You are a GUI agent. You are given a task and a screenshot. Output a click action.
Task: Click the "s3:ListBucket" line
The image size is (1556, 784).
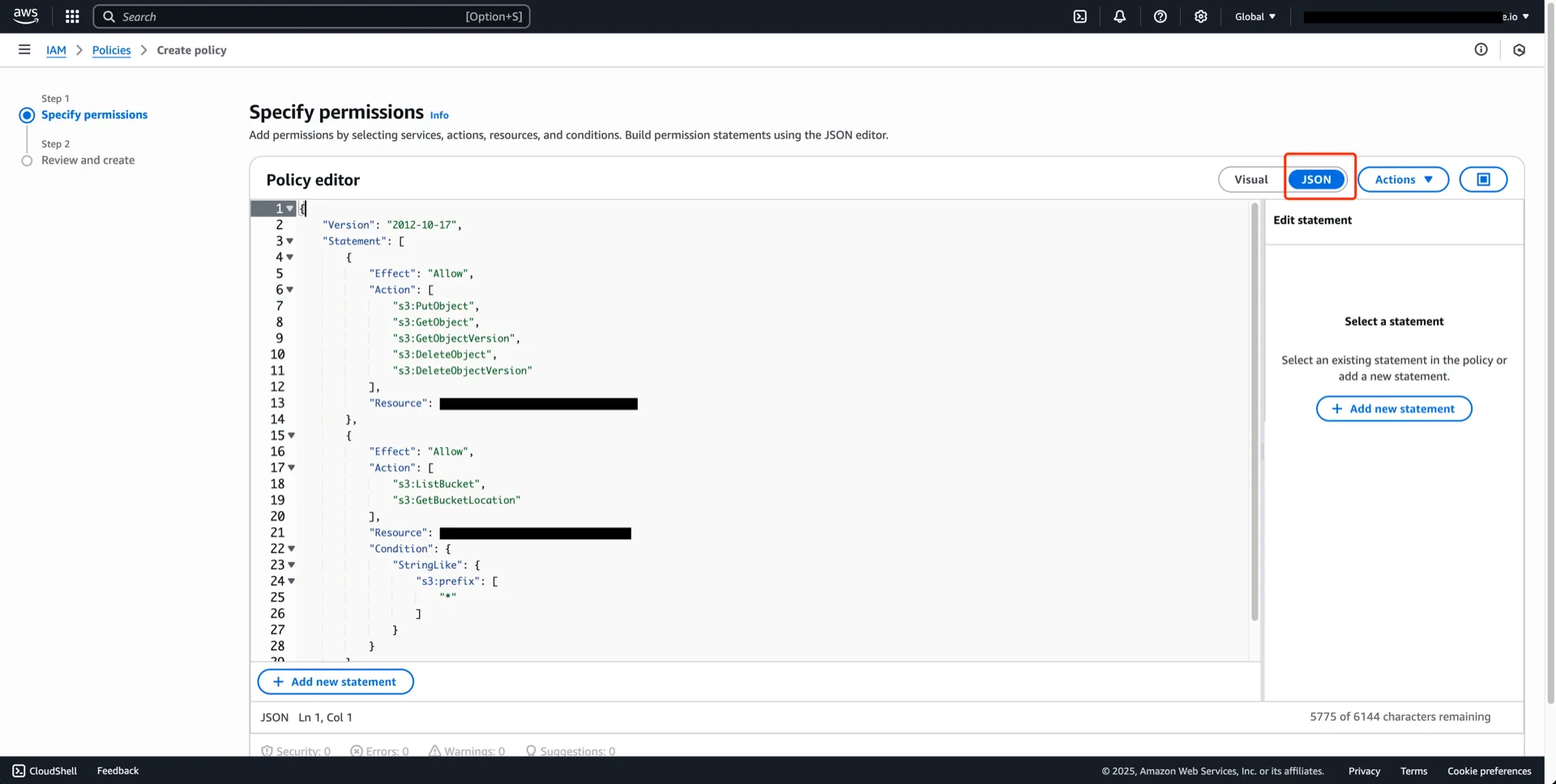point(439,484)
